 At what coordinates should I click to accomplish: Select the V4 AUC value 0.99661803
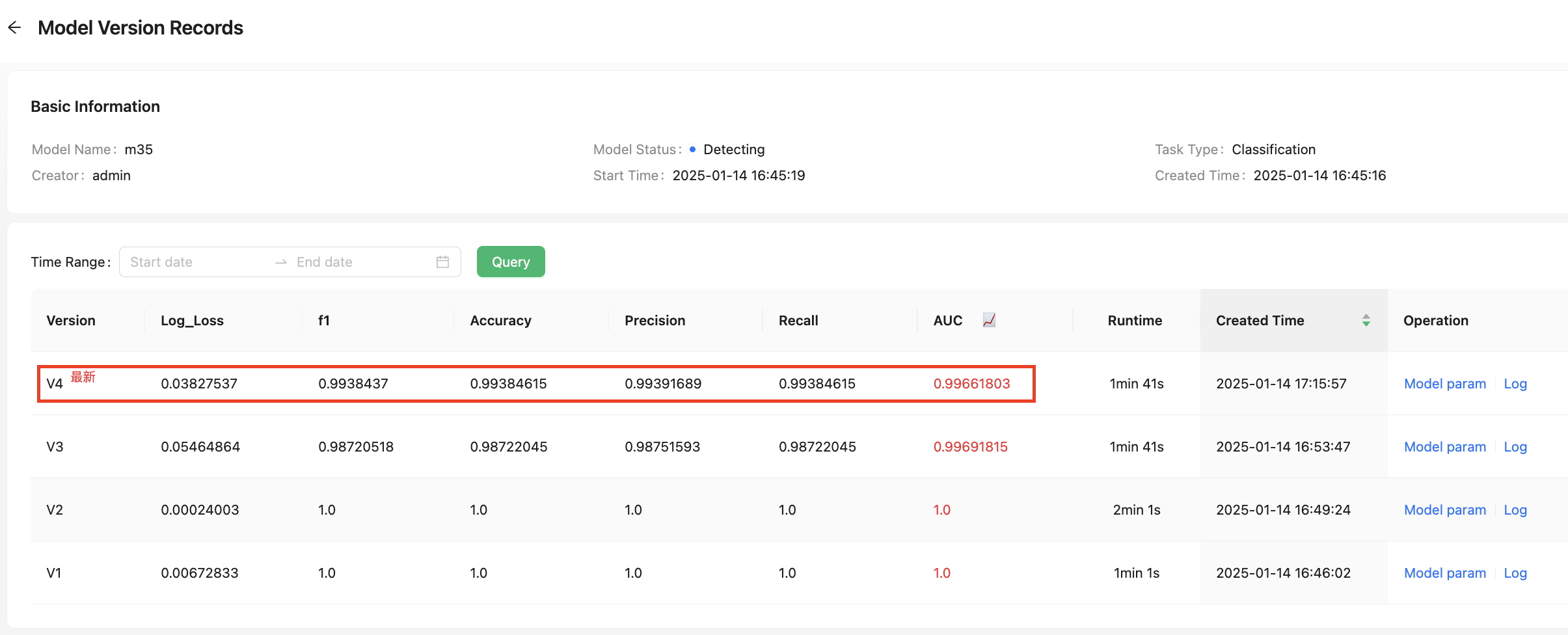tap(971, 384)
